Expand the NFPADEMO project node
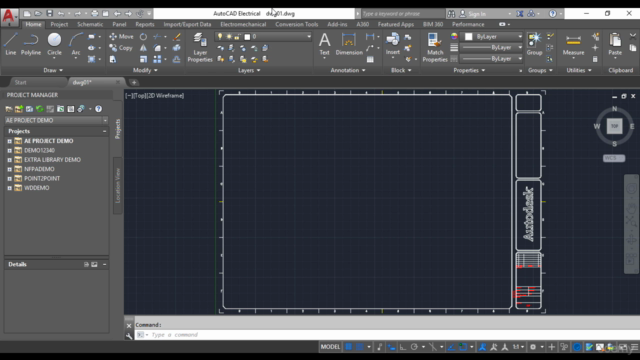Screen dimensions: 640x360 [x=9, y=169]
